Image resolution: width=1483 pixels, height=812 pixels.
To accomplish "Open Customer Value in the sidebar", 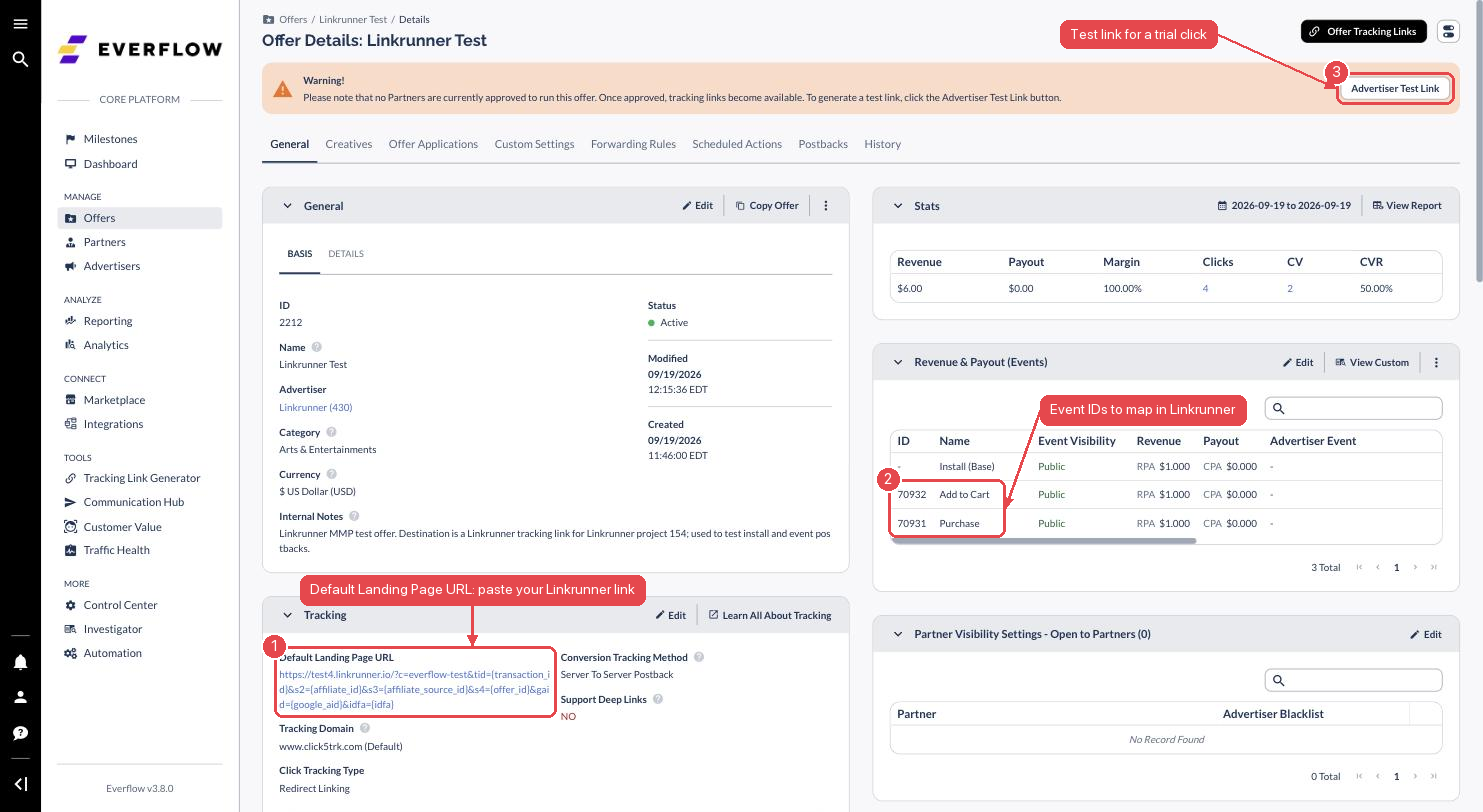I will [x=122, y=527].
